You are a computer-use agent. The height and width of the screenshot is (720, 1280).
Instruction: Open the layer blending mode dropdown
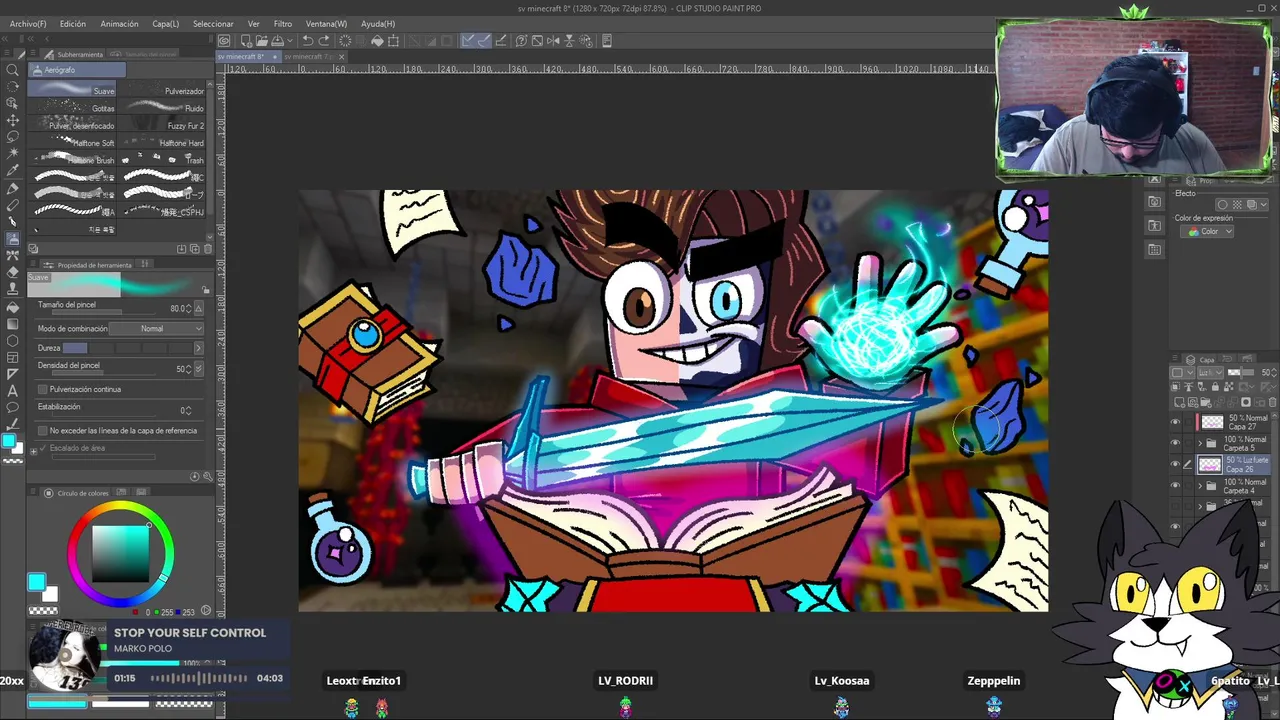pyautogui.click(x=1212, y=372)
